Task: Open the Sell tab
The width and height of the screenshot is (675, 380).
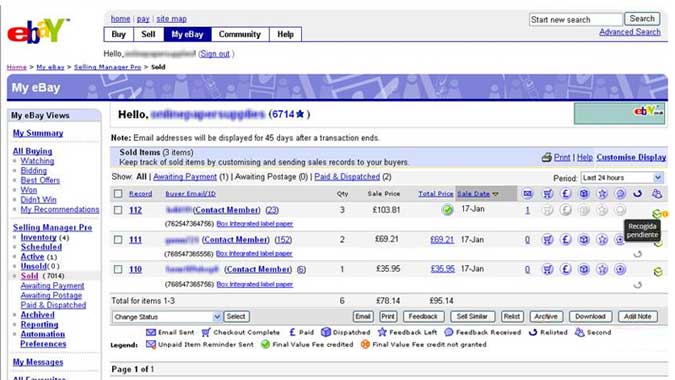Action: tap(148, 34)
